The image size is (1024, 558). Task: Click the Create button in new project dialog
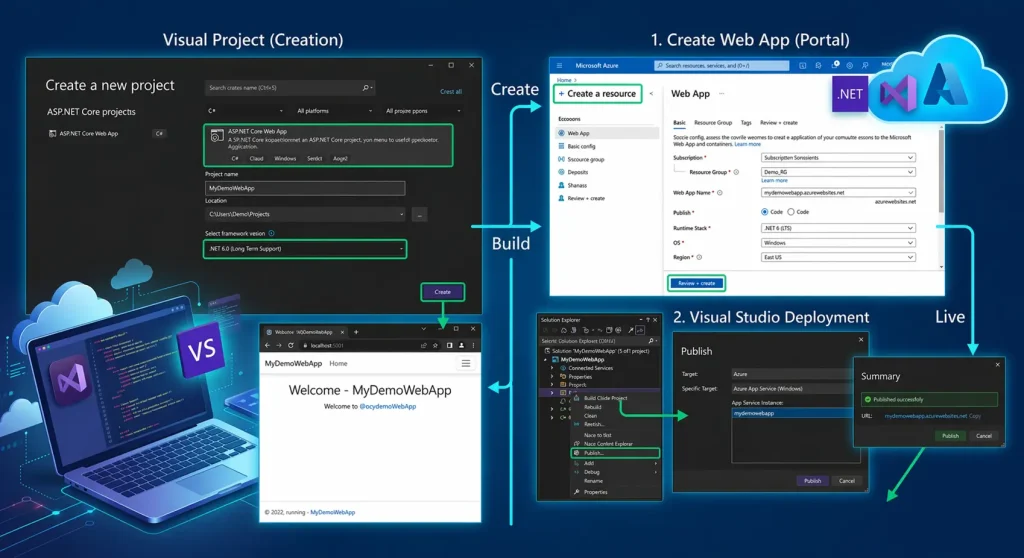point(443,292)
